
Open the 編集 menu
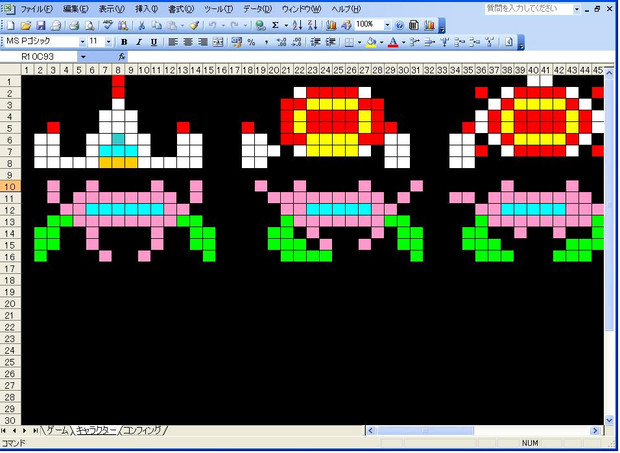(76, 9)
